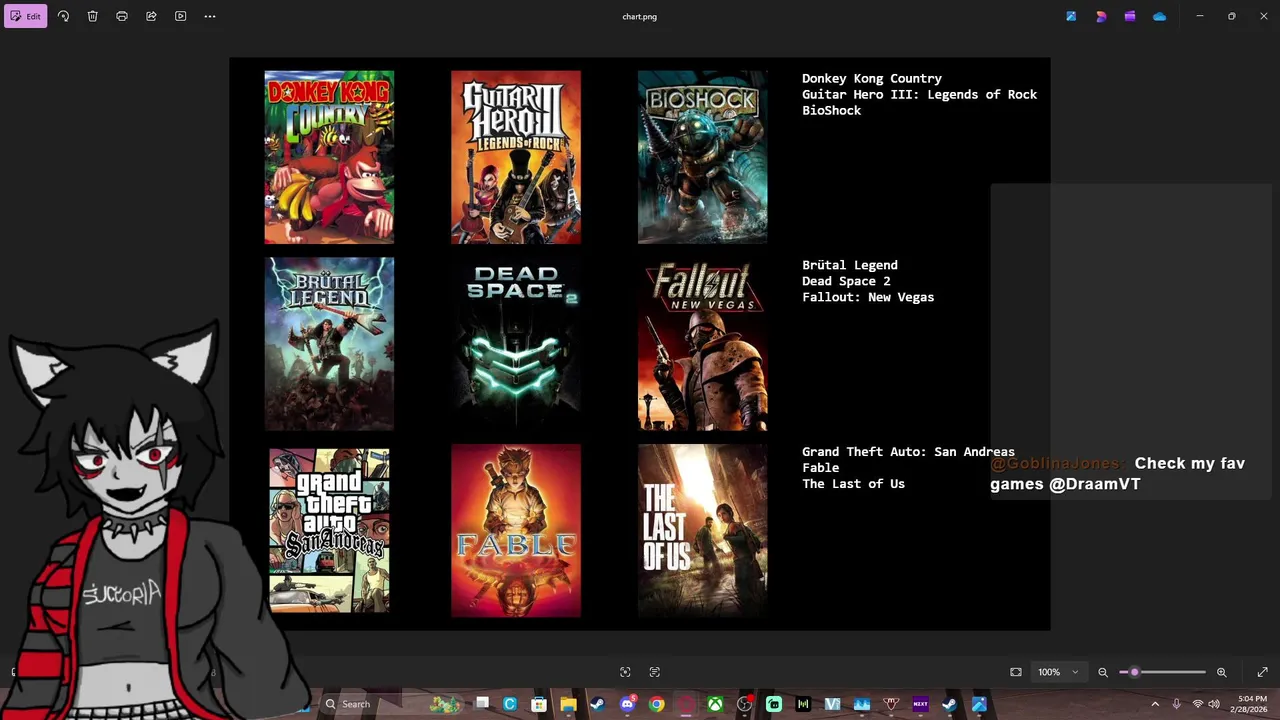Click the BioShock cover art

(703, 157)
